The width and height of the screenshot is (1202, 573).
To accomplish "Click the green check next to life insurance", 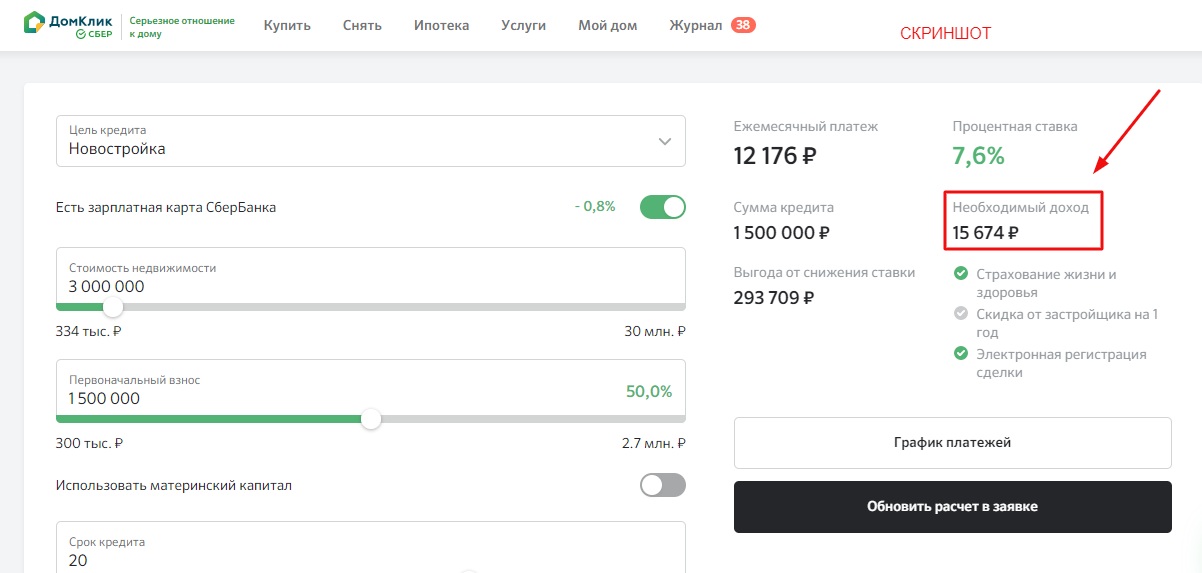I will [x=961, y=273].
